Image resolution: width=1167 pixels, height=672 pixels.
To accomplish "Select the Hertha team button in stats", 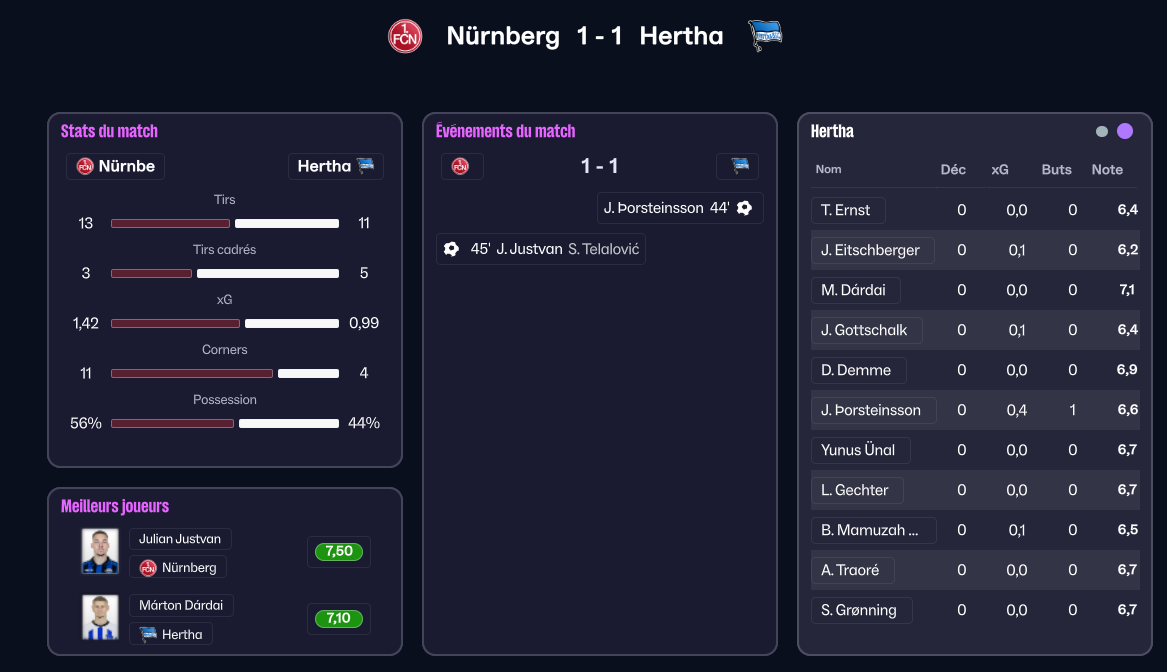I will [335, 166].
